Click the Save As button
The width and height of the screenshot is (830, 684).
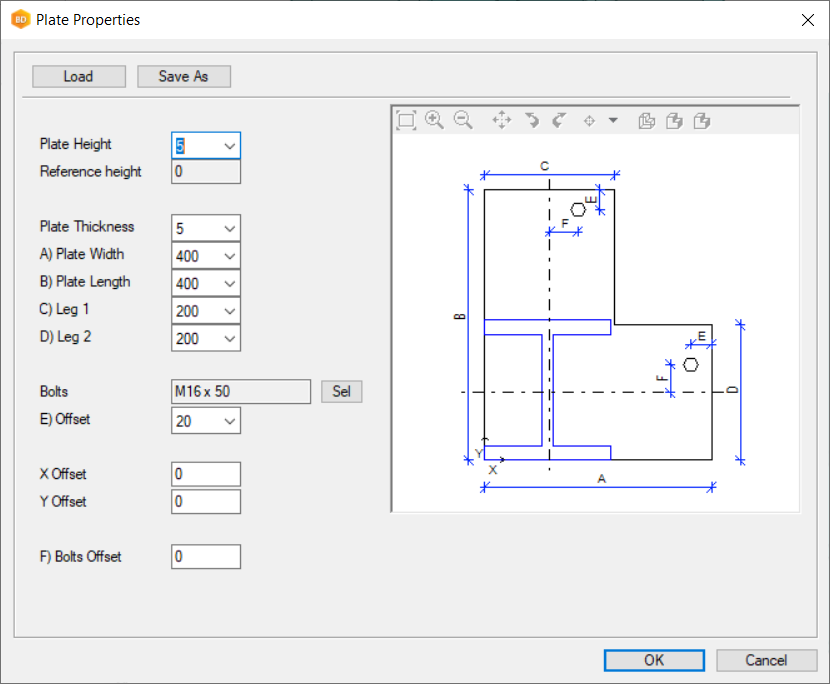click(x=184, y=77)
